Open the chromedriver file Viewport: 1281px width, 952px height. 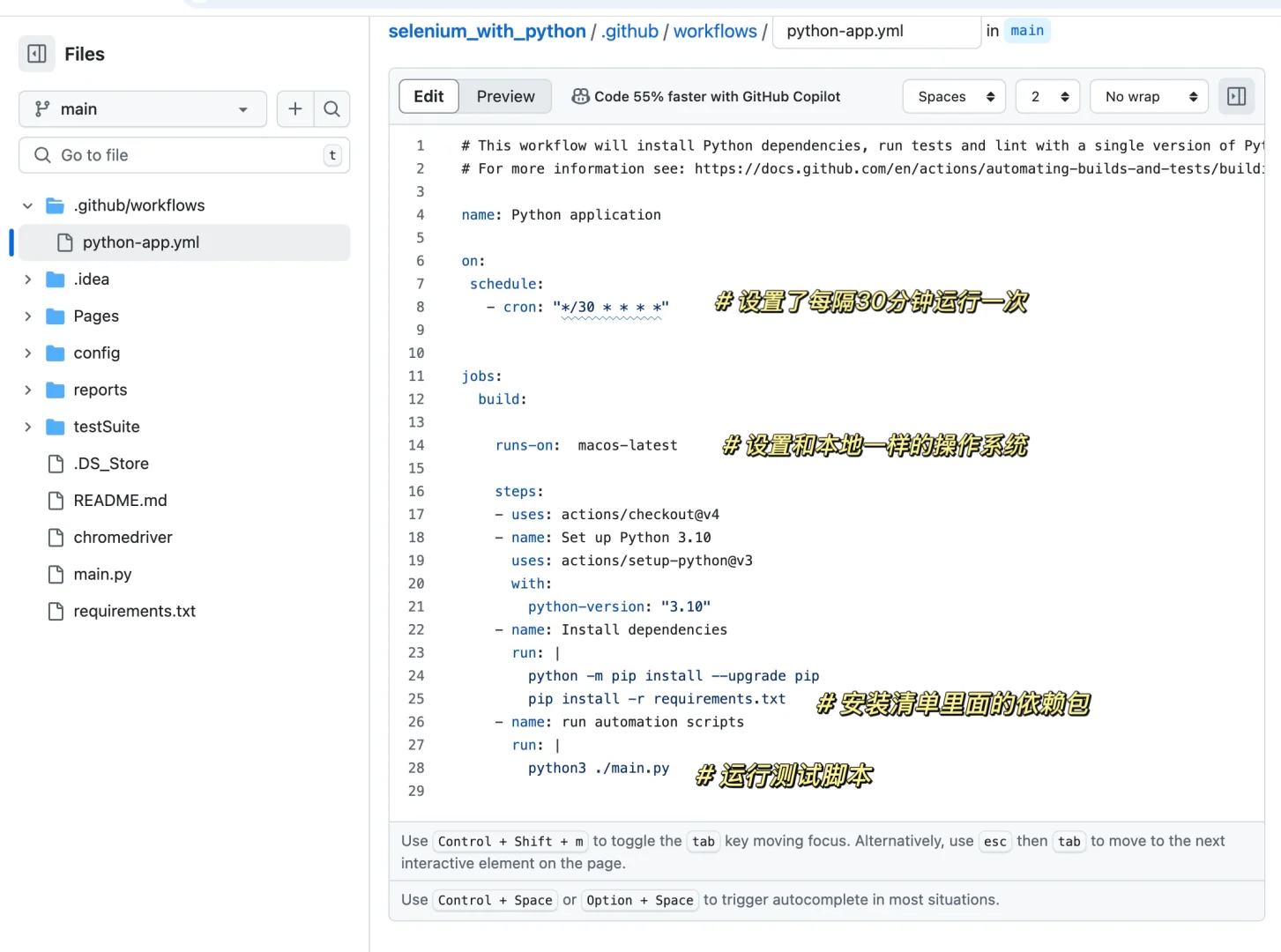(184, 538)
